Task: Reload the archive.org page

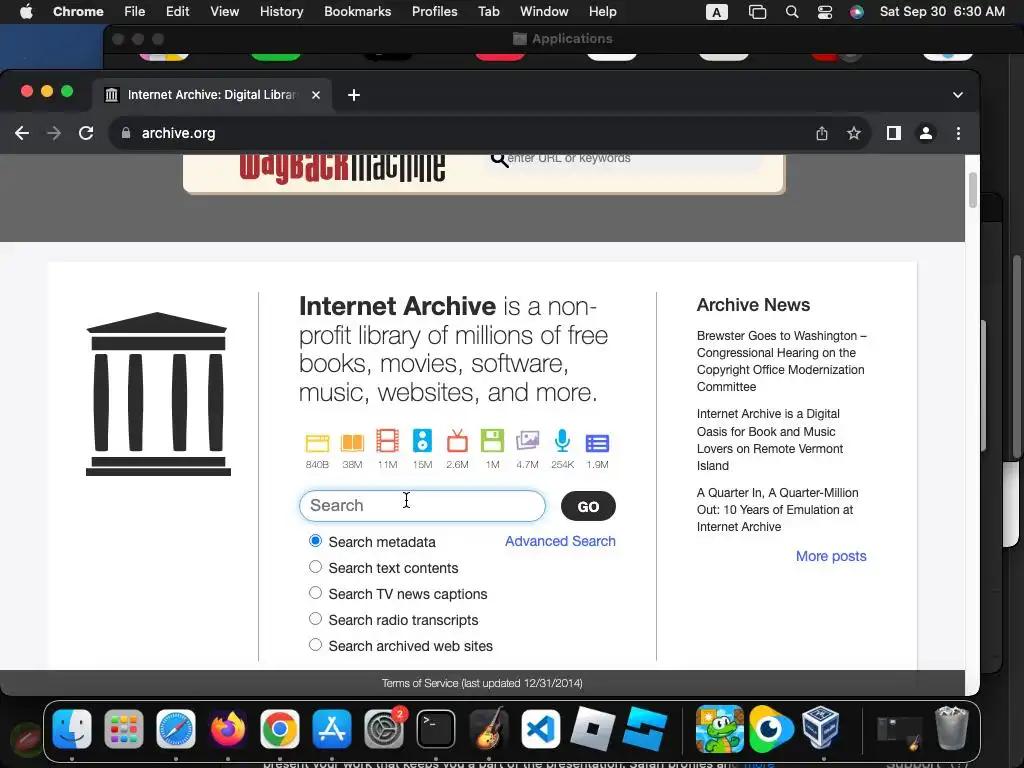Action: (x=86, y=133)
